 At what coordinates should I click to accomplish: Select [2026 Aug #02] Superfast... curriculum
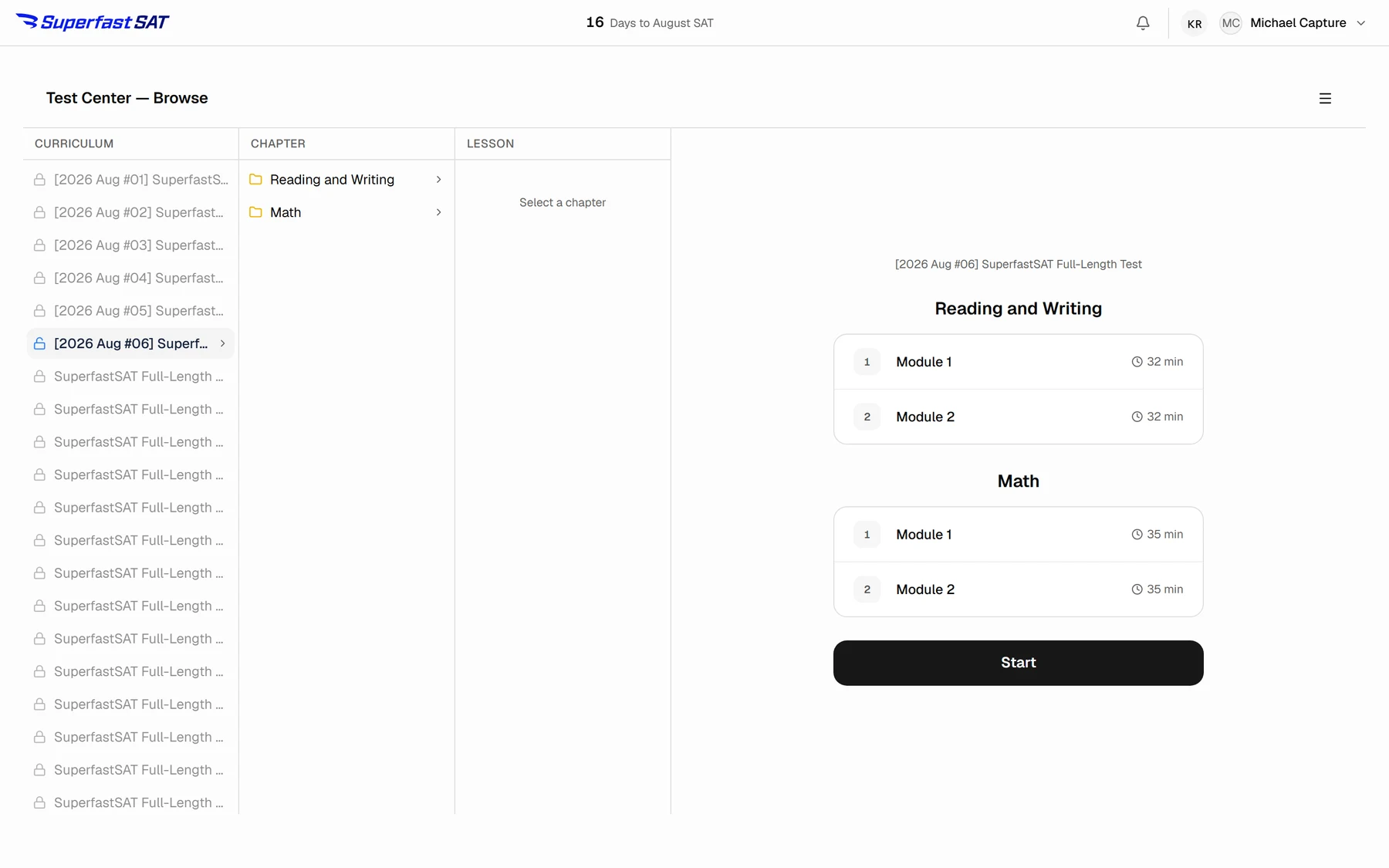130,212
